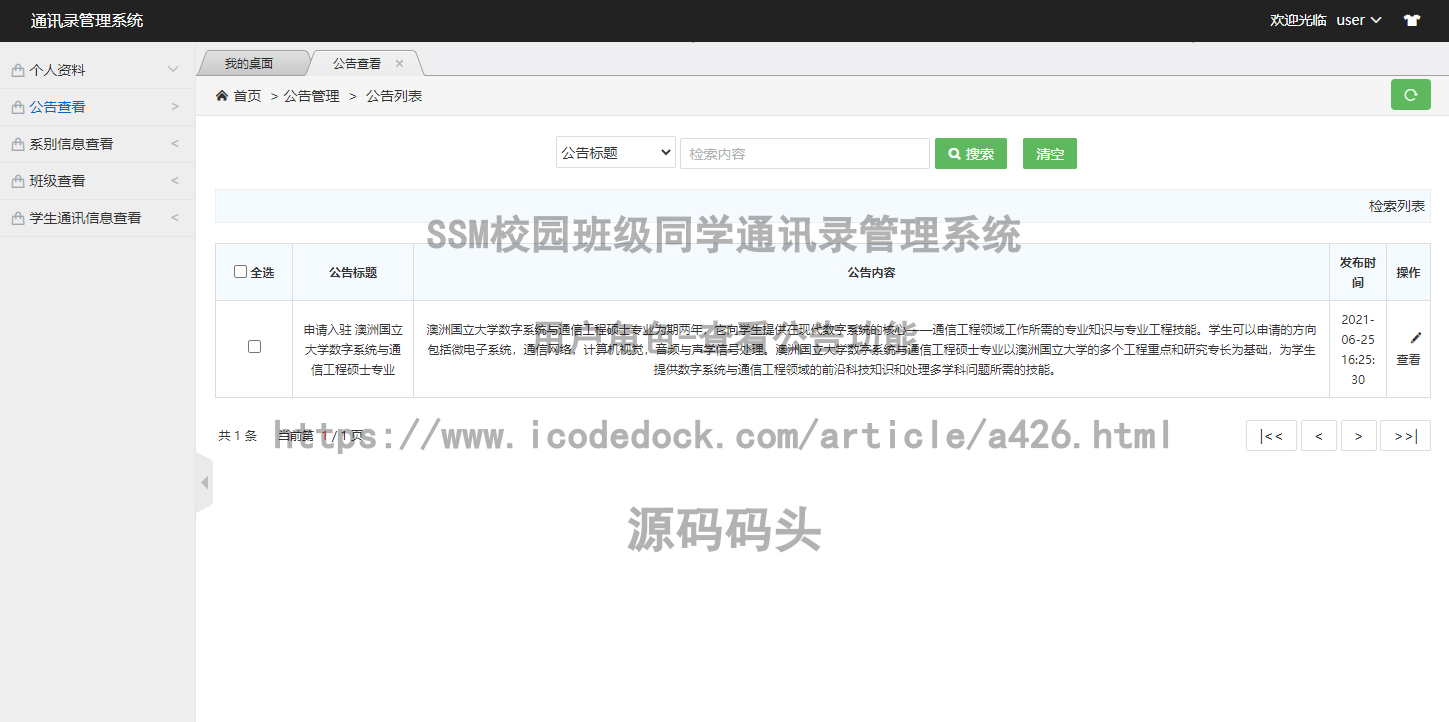The image size is (1449, 722).
Task: Click the home icon in the breadcrumb
Action: (x=221, y=94)
